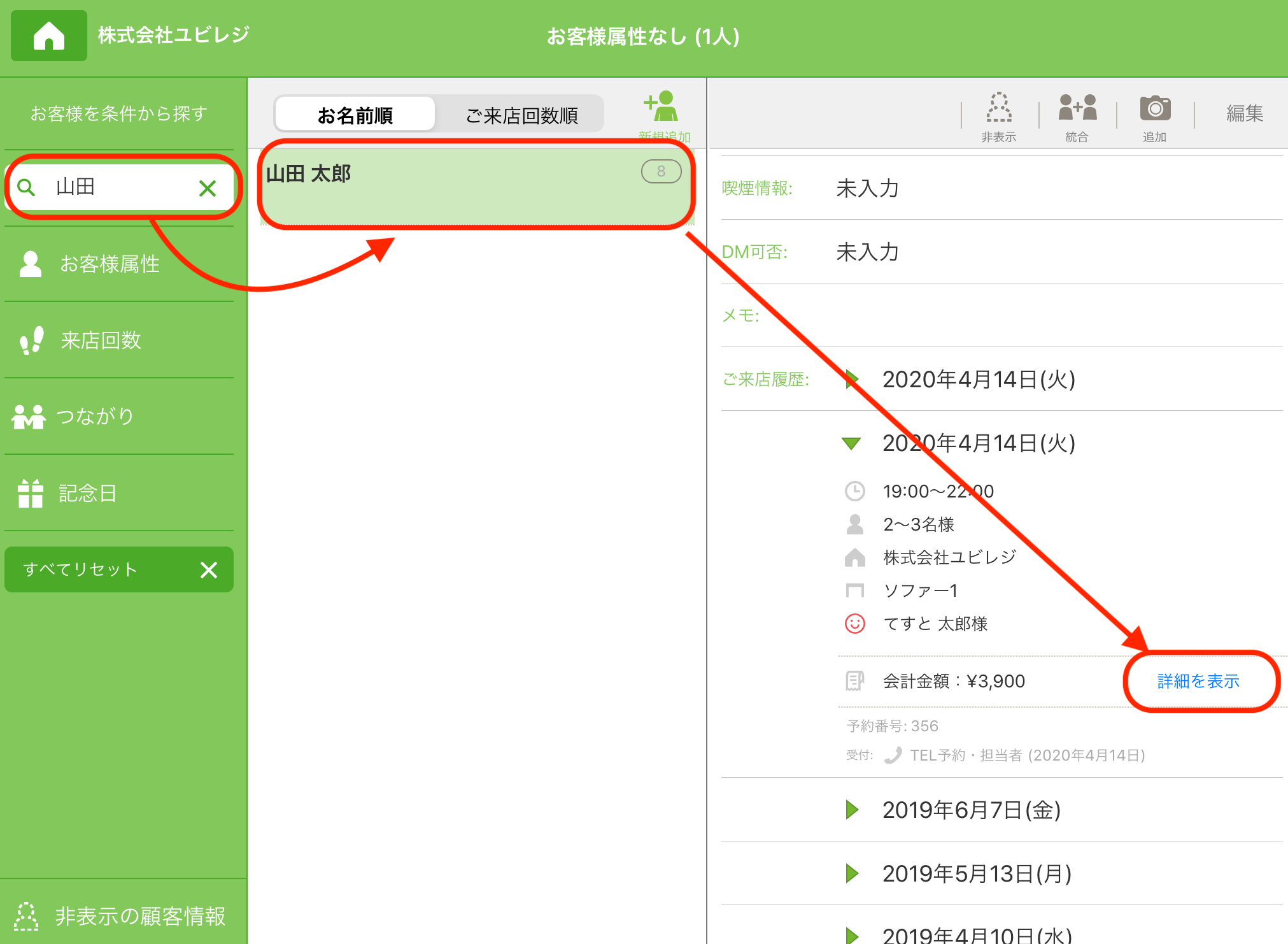Viewport: 1288px width, 944px height.
Task: Click the phone icon beside TEL予約
Action: click(x=893, y=755)
